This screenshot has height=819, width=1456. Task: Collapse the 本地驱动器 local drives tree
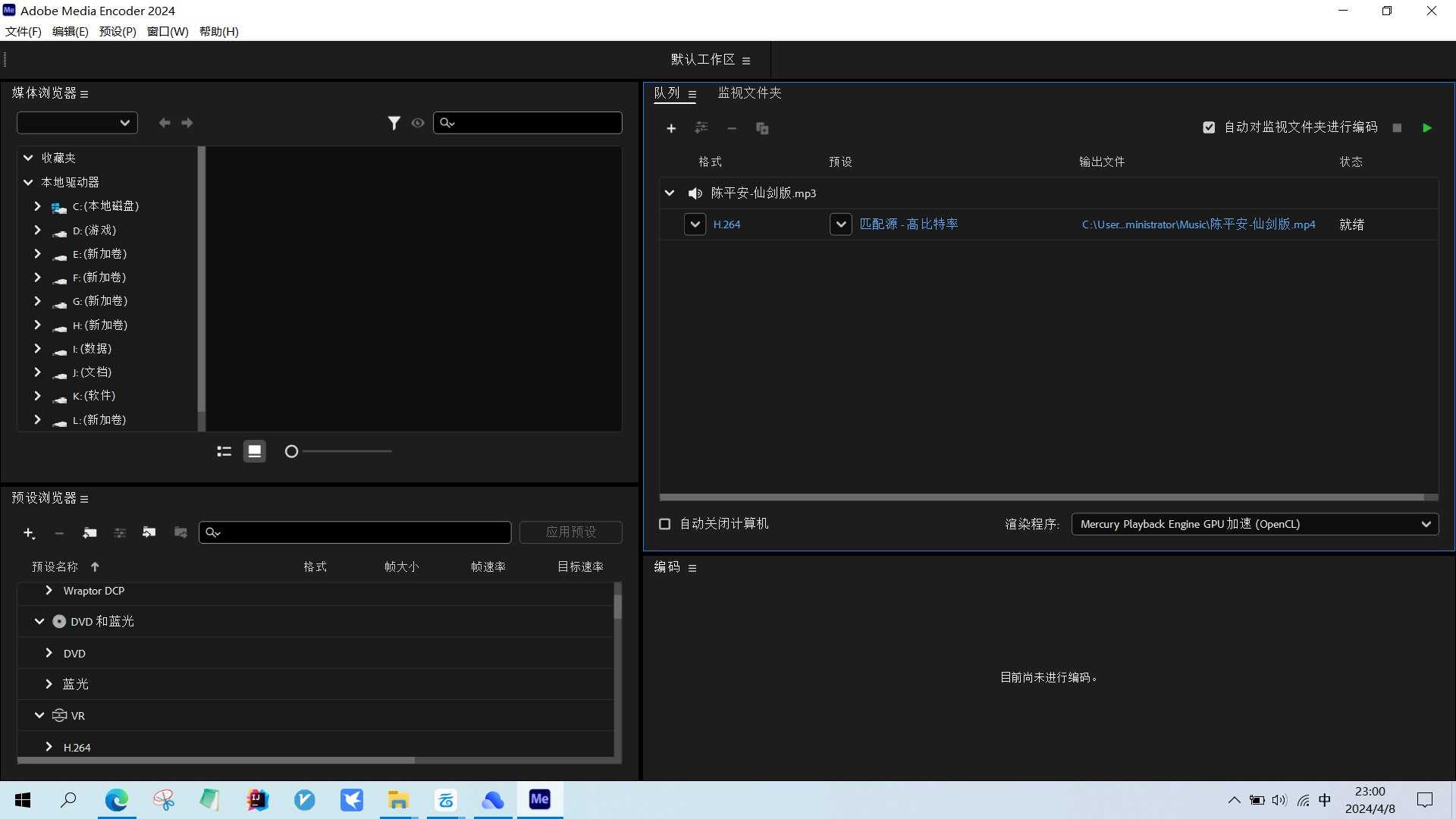28,182
